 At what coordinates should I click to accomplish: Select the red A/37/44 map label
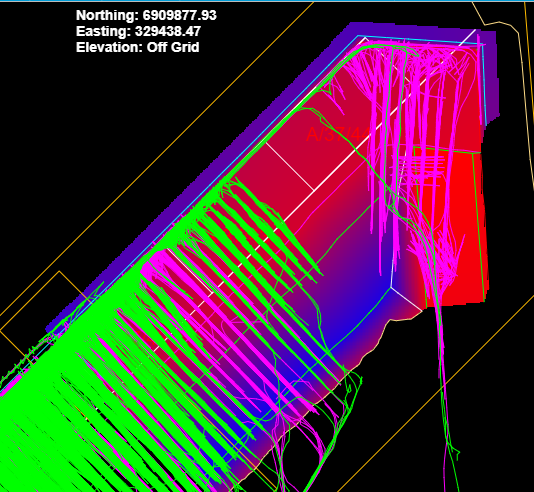(x=338, y=134)
